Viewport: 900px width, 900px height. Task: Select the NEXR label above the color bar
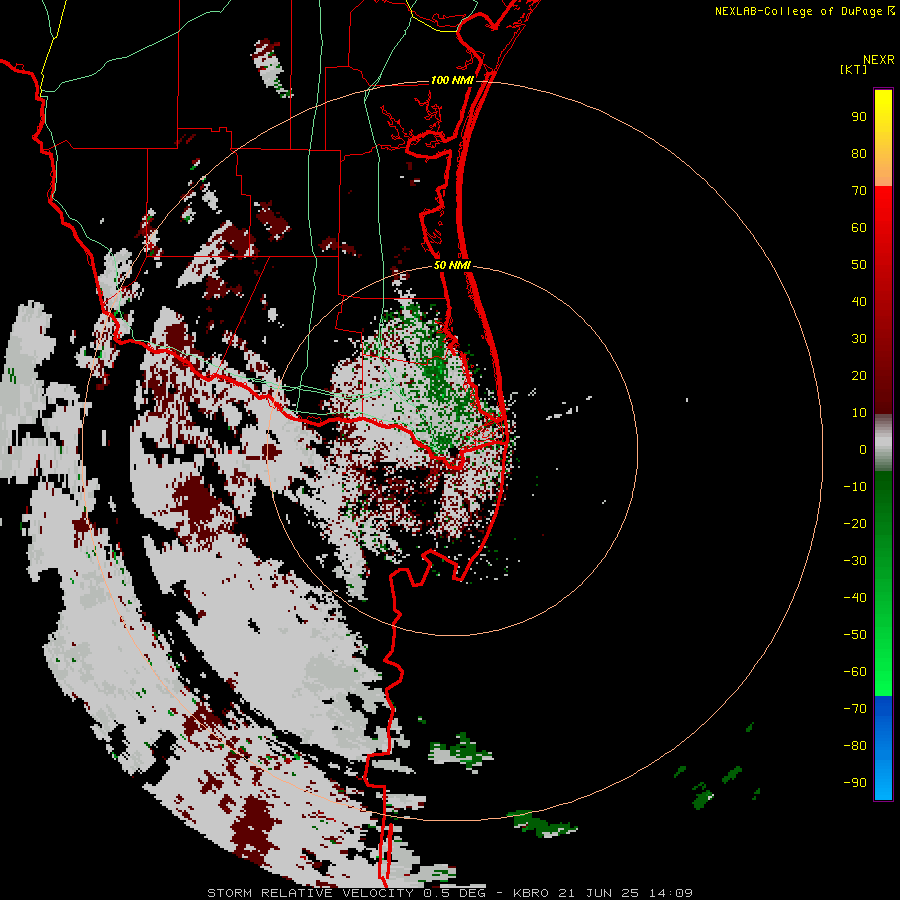(879, 60)
